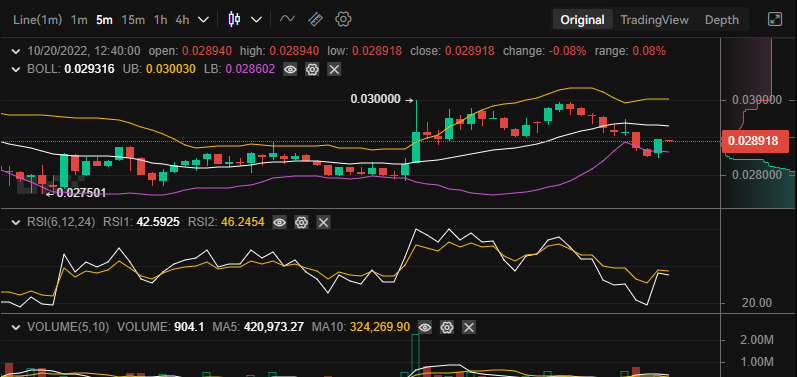Click the BOLL middle value 0.029316
797x377 pixels.
(89, 69)
